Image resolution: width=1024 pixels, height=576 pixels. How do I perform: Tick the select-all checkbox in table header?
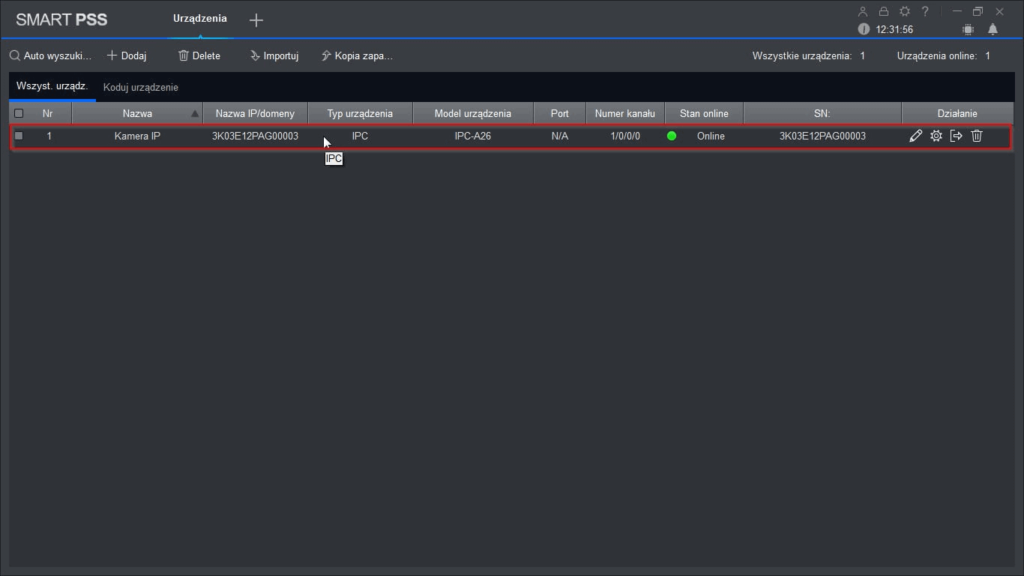(x=18, y=113)
